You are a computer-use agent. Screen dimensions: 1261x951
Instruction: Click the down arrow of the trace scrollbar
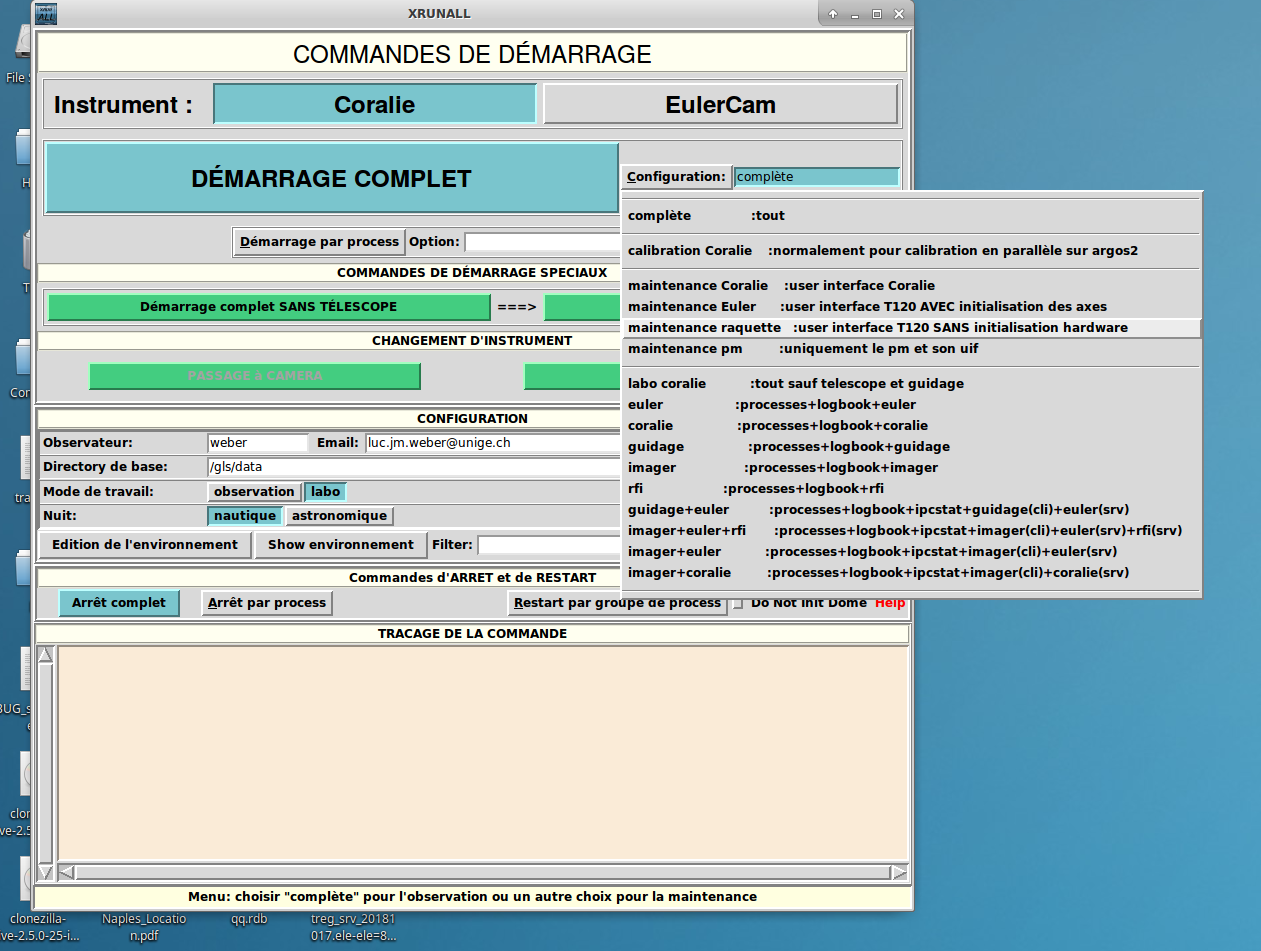coord(45,853)
